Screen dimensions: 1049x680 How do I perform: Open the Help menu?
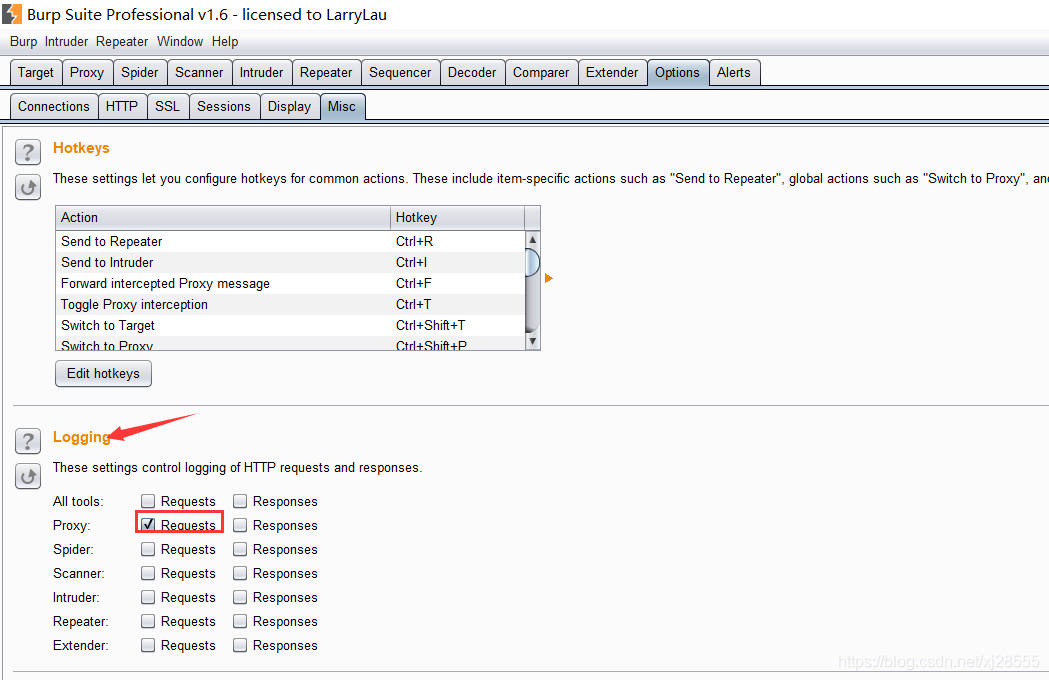[225, 41]
